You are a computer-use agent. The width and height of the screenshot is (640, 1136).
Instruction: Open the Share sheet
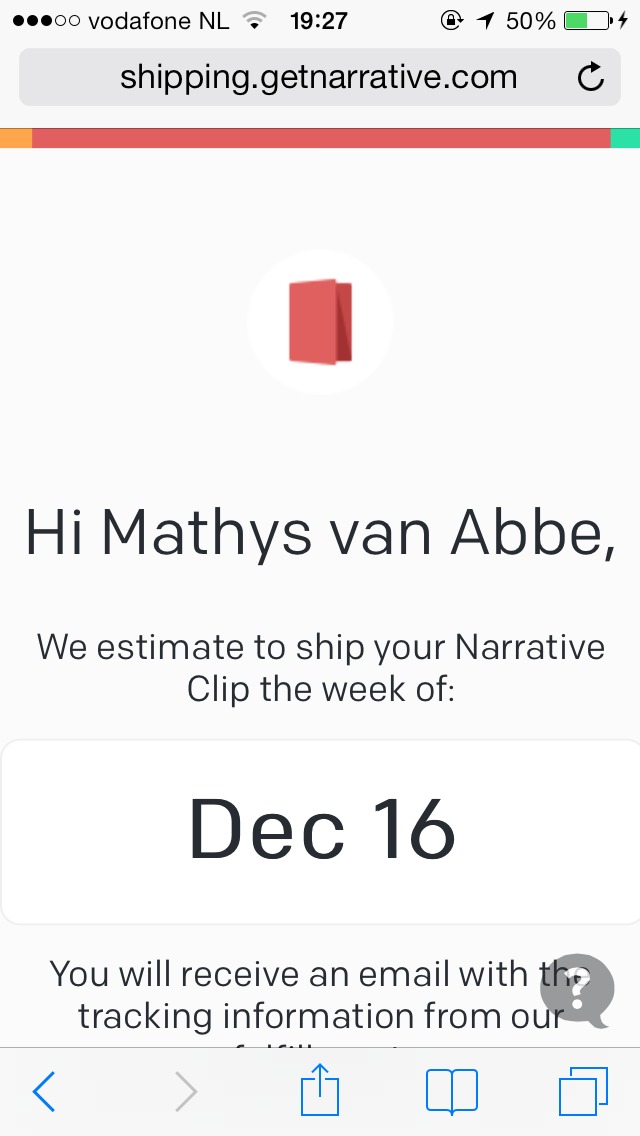(x=320, y=1090)
